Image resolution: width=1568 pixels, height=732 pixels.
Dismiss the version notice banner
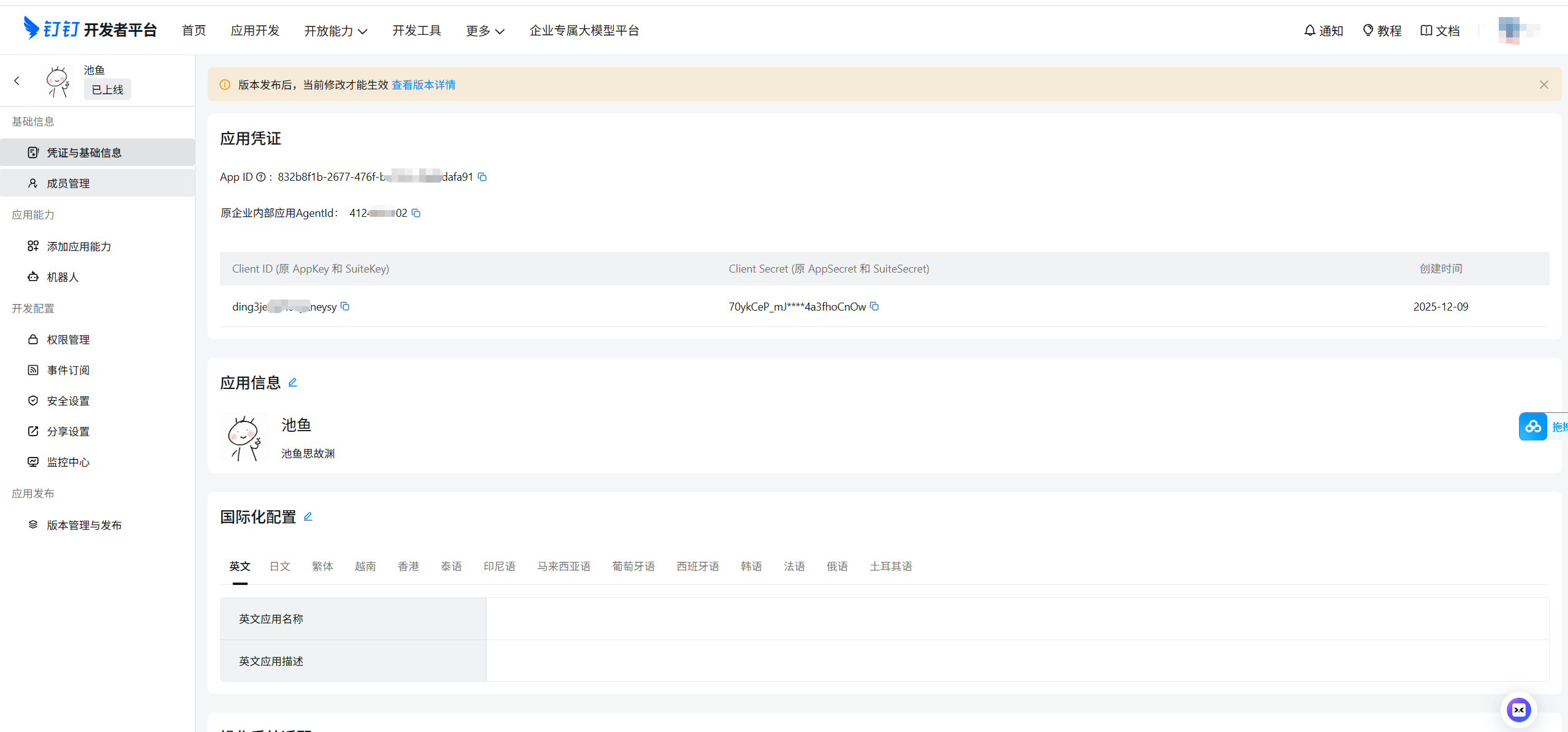[x=1543, y=85]
